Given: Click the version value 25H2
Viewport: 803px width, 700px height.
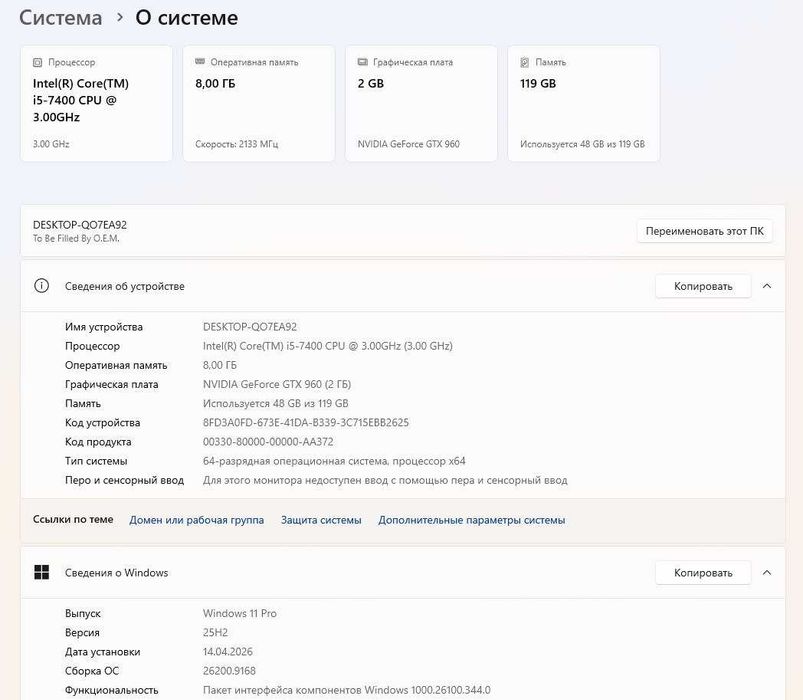Looking at the screenshot, I should [215, 632].
